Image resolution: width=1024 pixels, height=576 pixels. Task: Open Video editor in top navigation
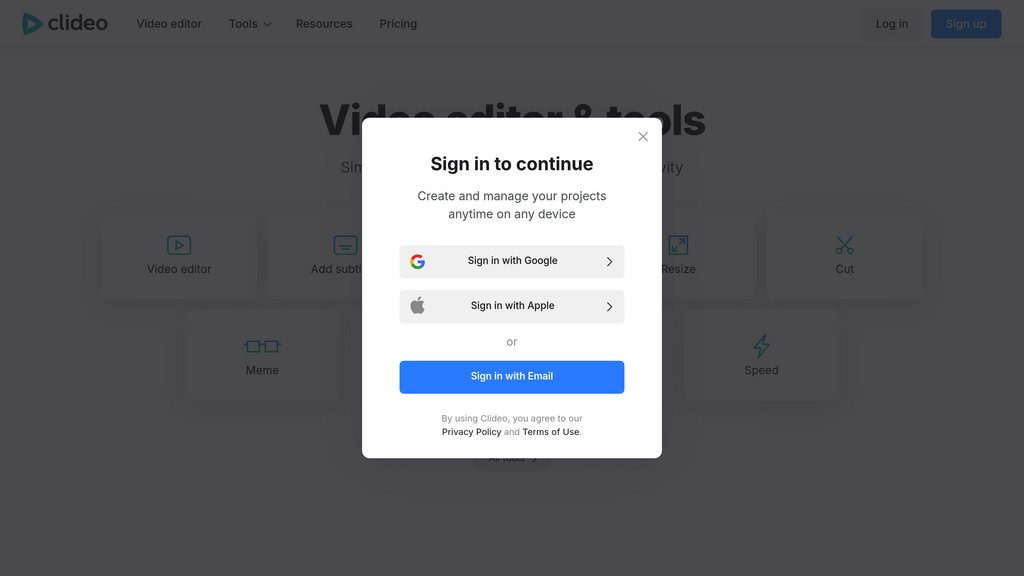click(168, 24)
